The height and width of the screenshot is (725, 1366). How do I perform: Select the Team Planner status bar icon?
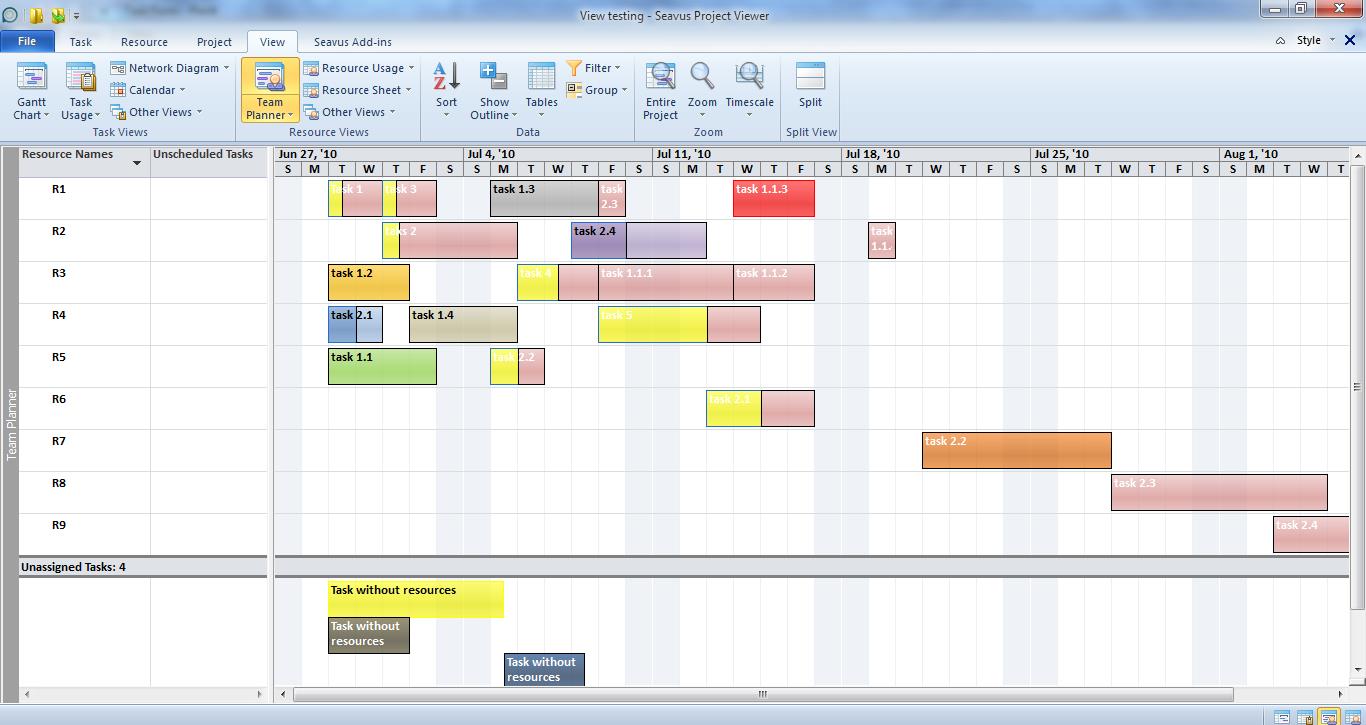coord(1329,717)
